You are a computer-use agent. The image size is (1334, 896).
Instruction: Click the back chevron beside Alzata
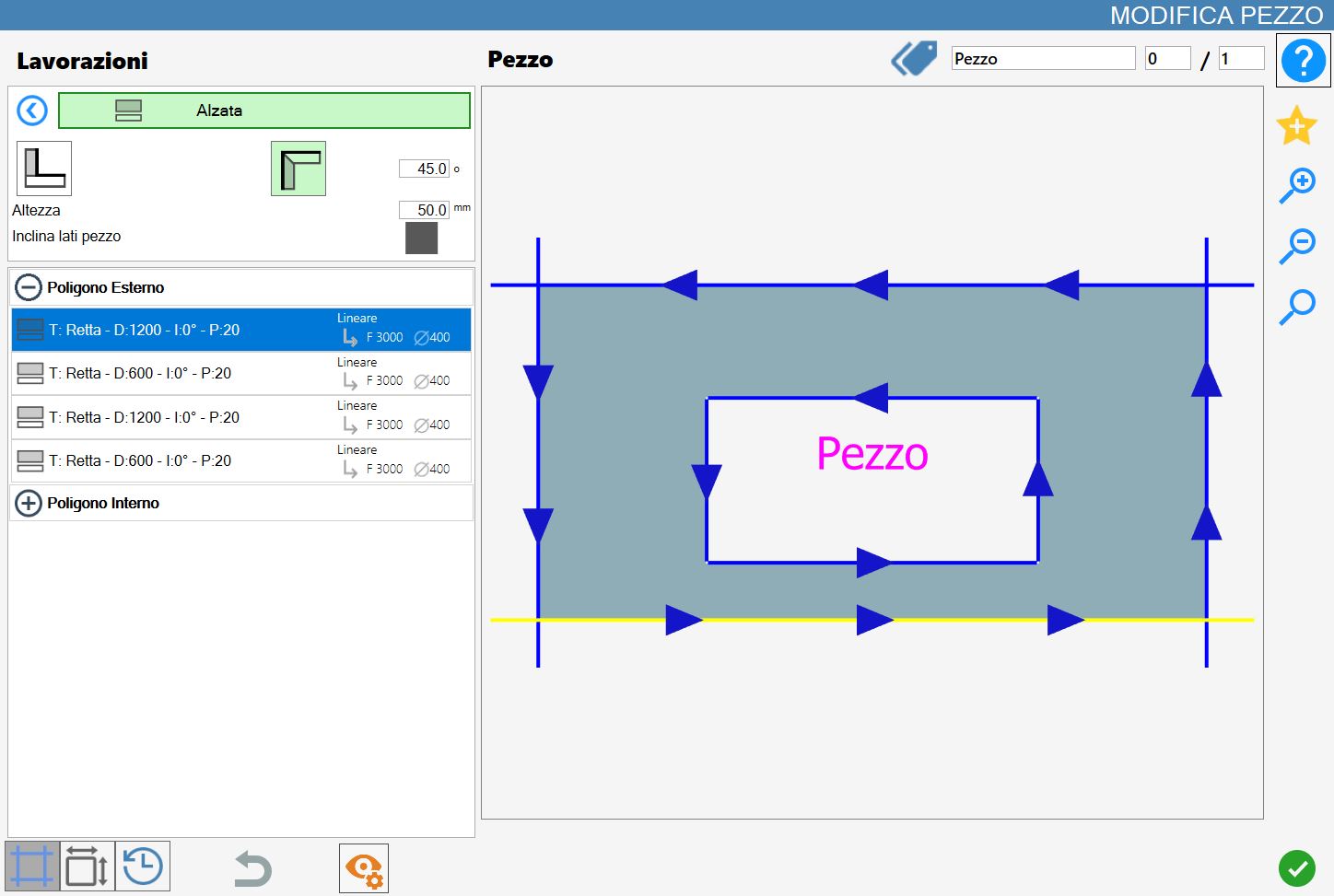pyautogui.click(x=32, y=111)
